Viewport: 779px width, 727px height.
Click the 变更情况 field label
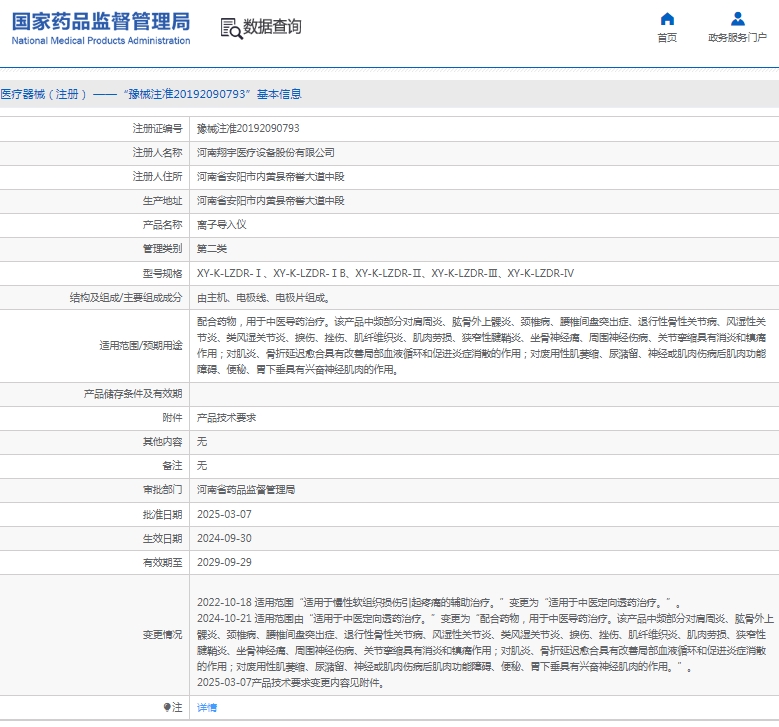click(x=162, y=635)
